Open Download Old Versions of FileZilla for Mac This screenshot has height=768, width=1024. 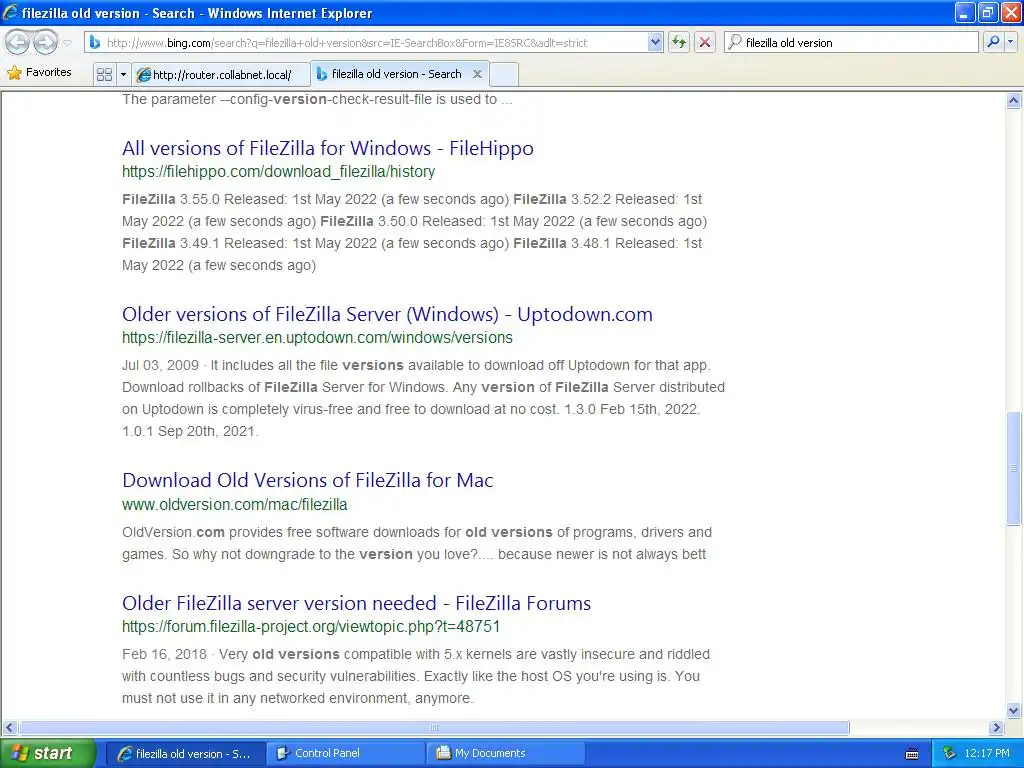308,480
